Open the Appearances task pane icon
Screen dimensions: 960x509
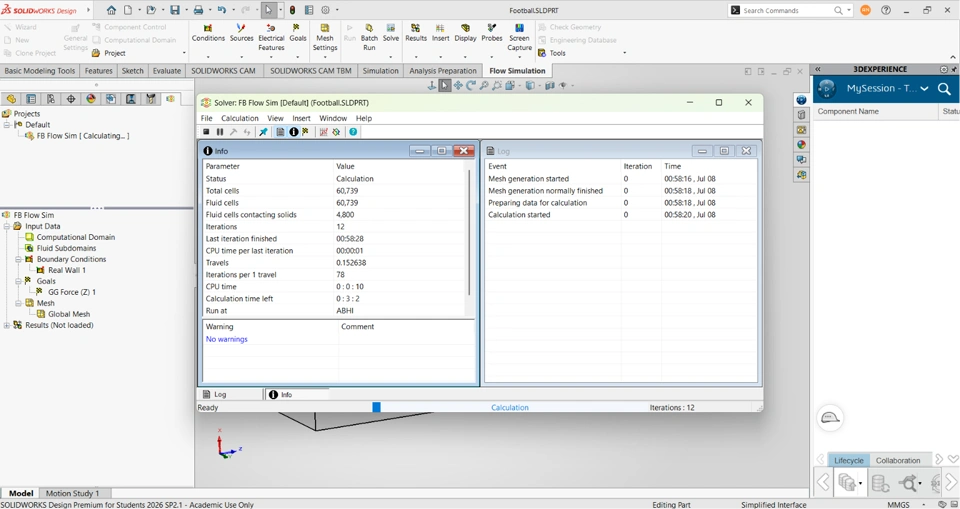point(801,145)
